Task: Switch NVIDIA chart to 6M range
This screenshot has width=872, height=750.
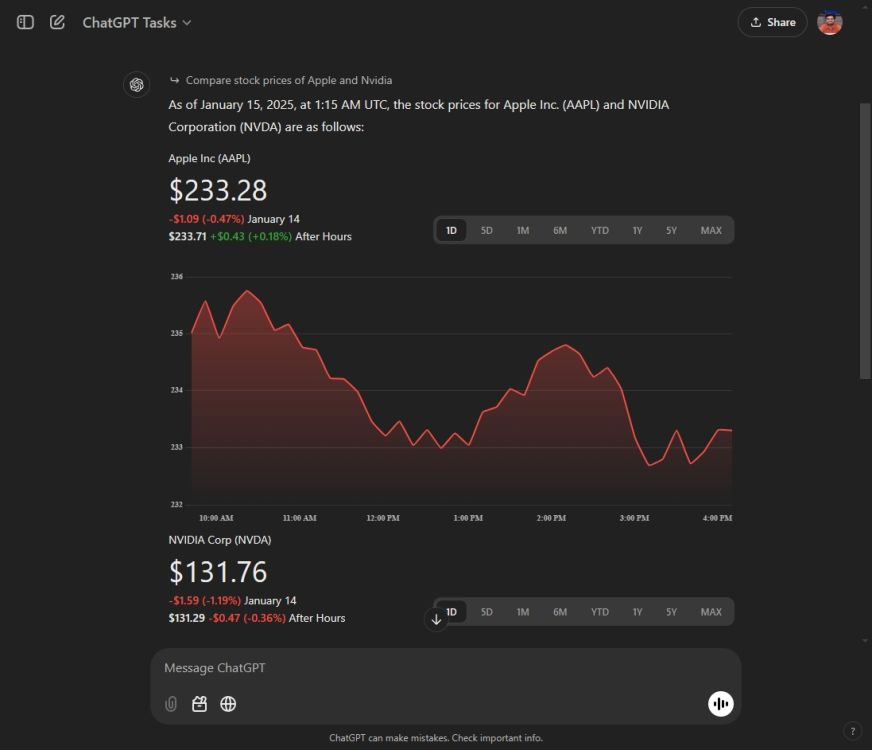Action: pyautogui.click(x=560, y=612)
